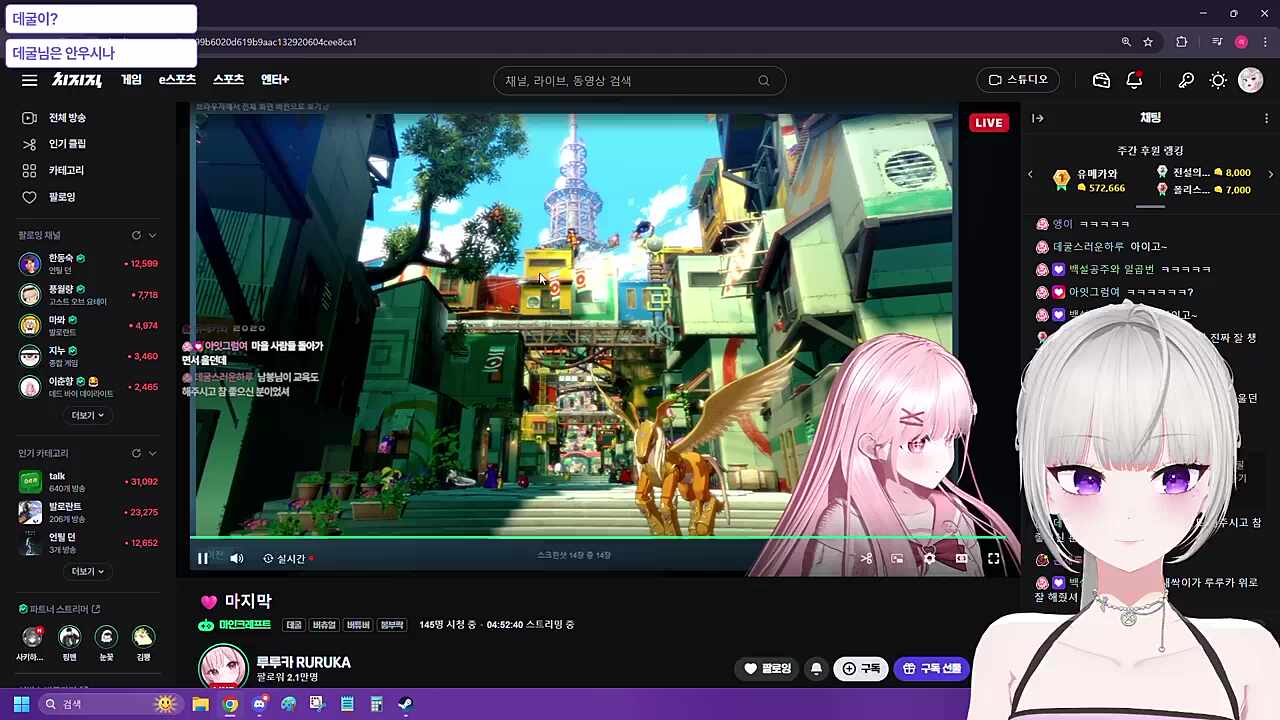
Task: Open the cheese wallet icon
Action: 1101,80
